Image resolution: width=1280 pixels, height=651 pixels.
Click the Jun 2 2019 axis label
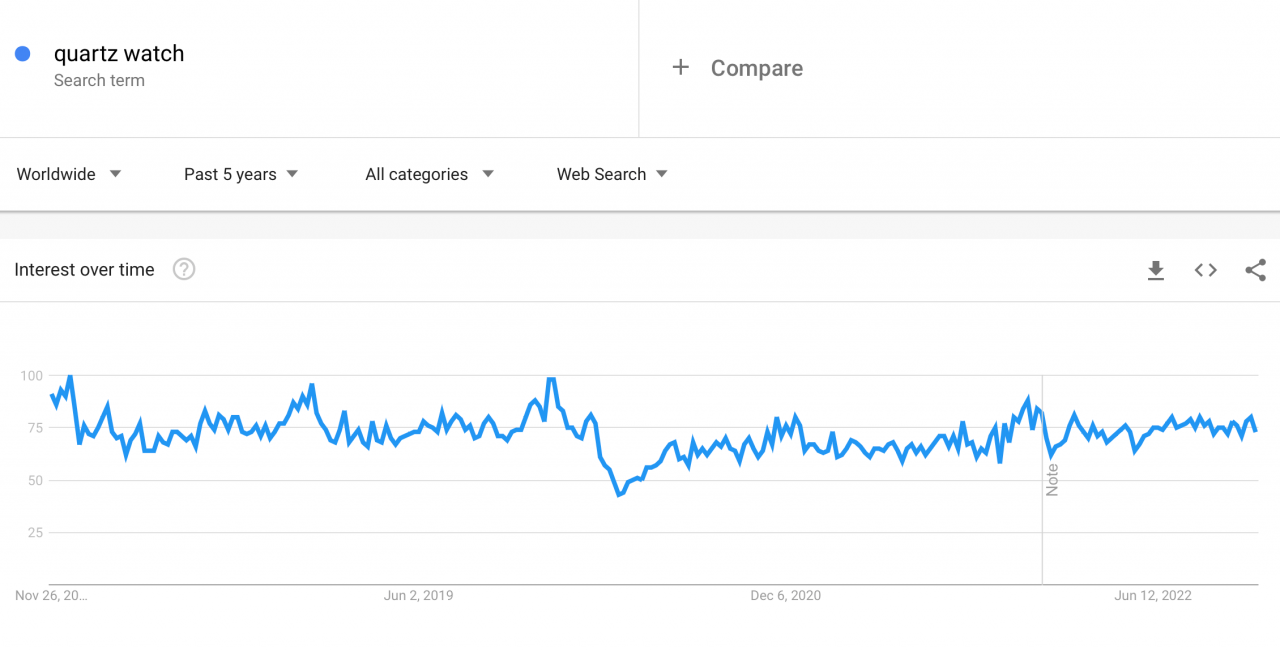[418, 595]
